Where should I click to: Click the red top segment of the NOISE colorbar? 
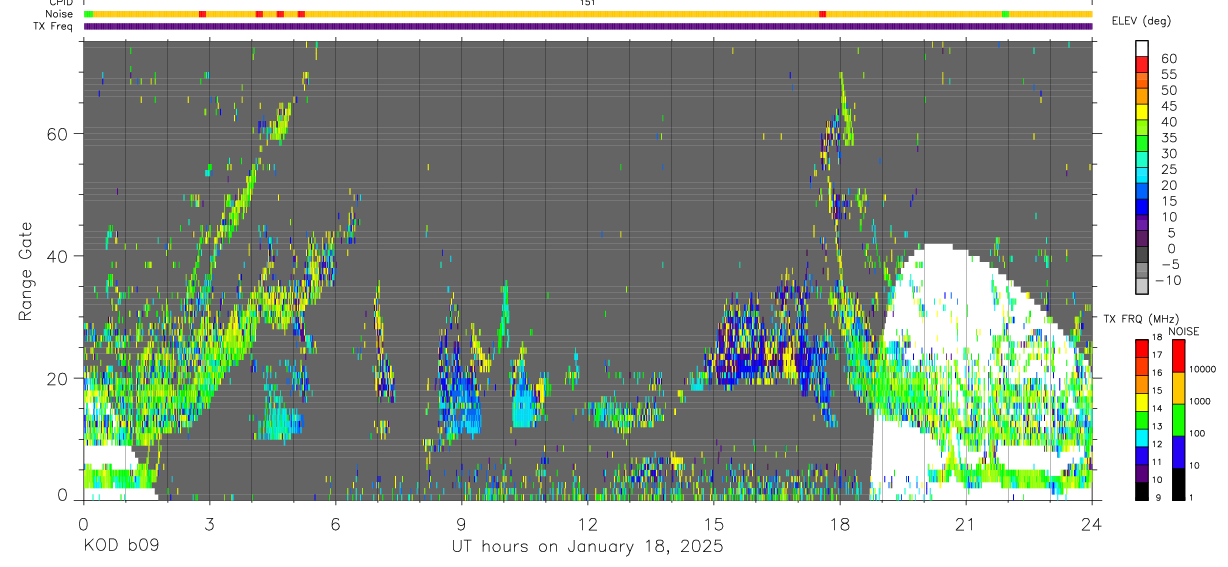click(x=1178, y=356)
